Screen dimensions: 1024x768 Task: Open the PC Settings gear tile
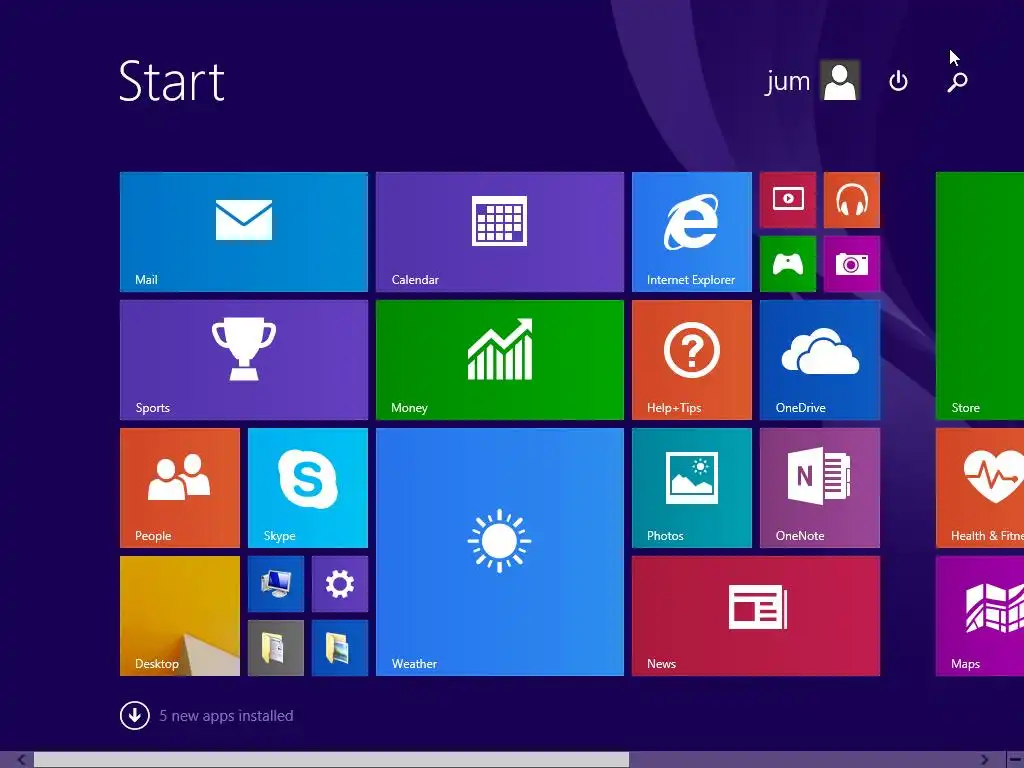click(340, 584)
